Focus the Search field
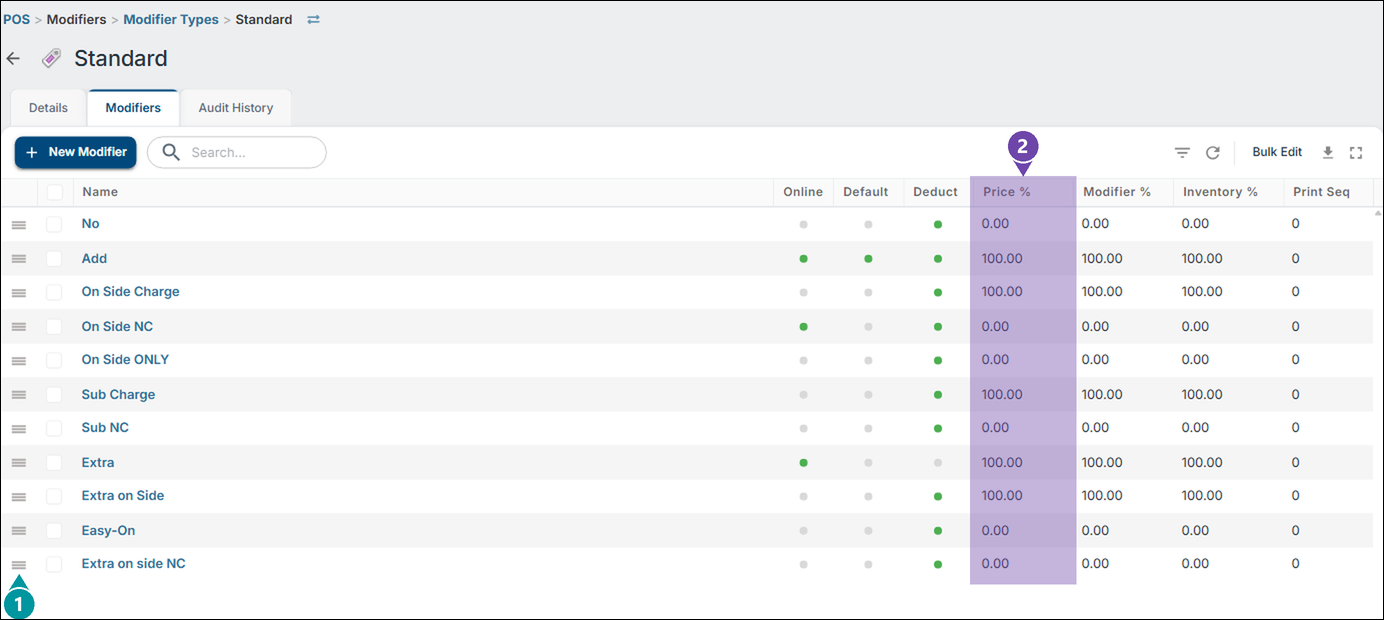 [x=237, y=152]
